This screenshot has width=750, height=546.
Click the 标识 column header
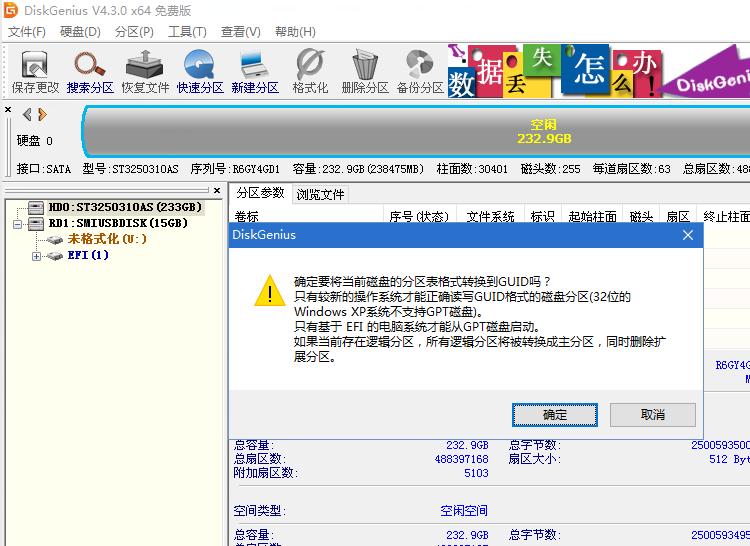click(543, 216)
